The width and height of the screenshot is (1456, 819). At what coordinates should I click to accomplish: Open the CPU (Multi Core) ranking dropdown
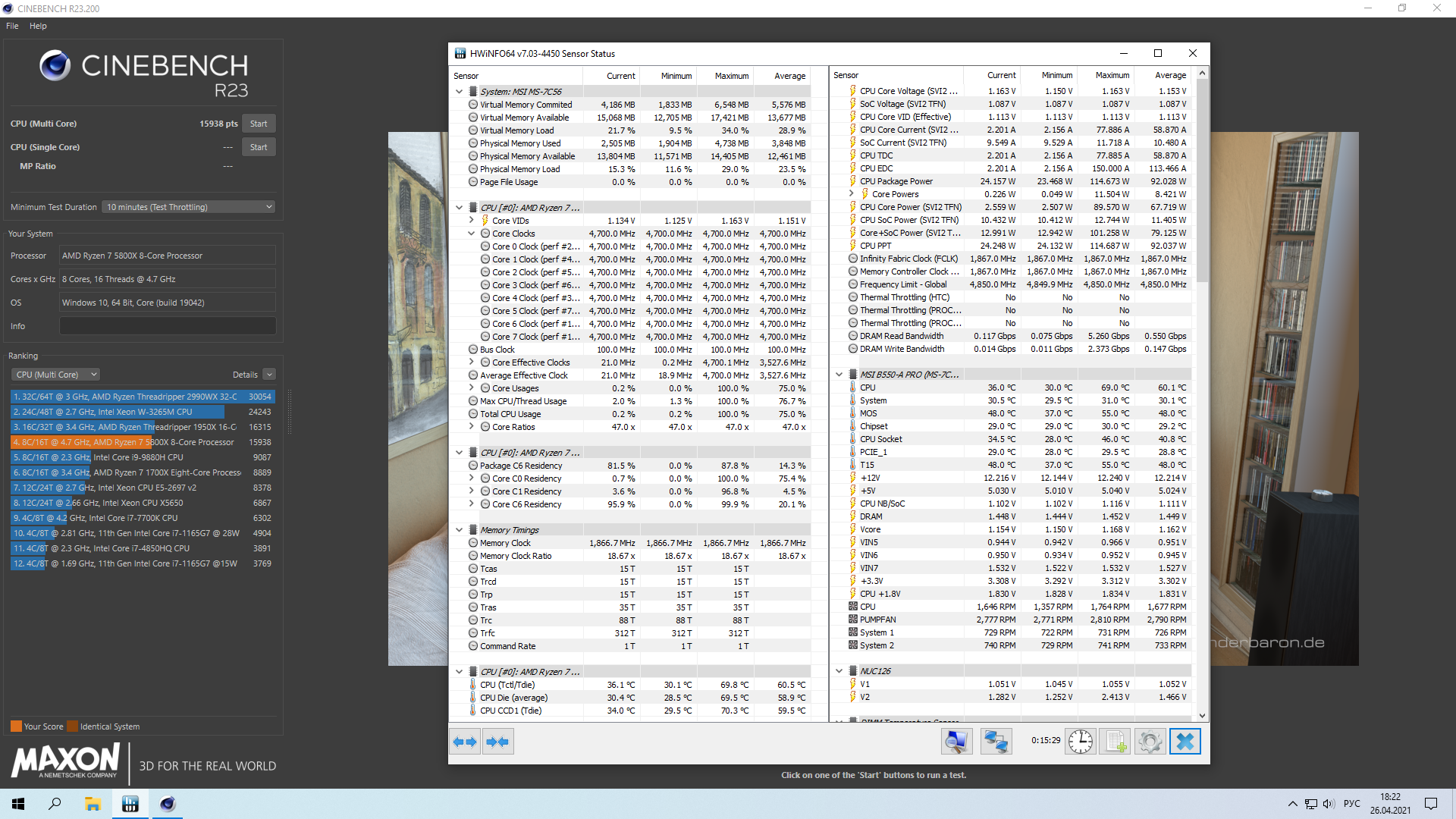[x=55, y=375]
